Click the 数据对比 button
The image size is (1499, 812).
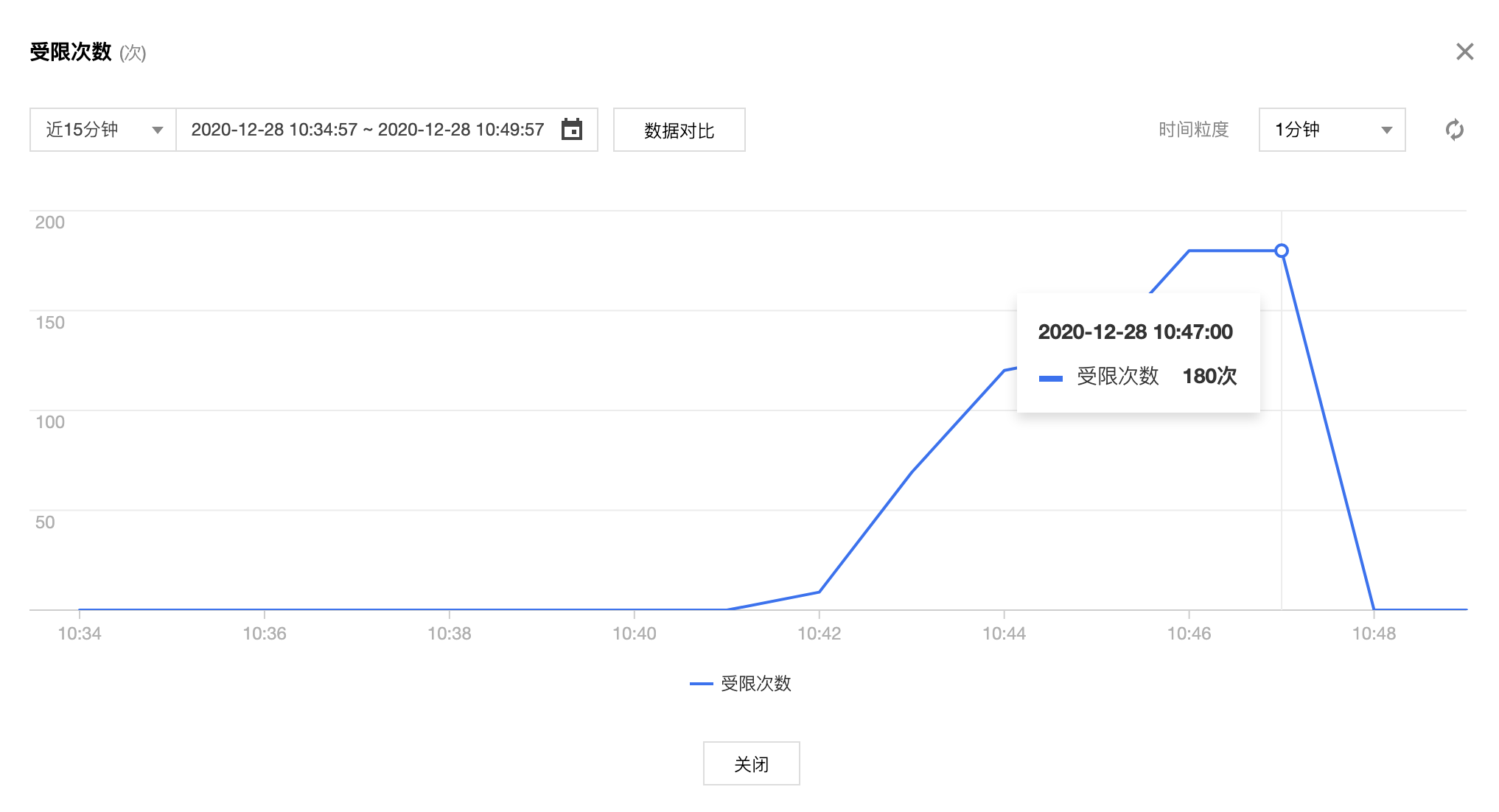click(679, 130)
